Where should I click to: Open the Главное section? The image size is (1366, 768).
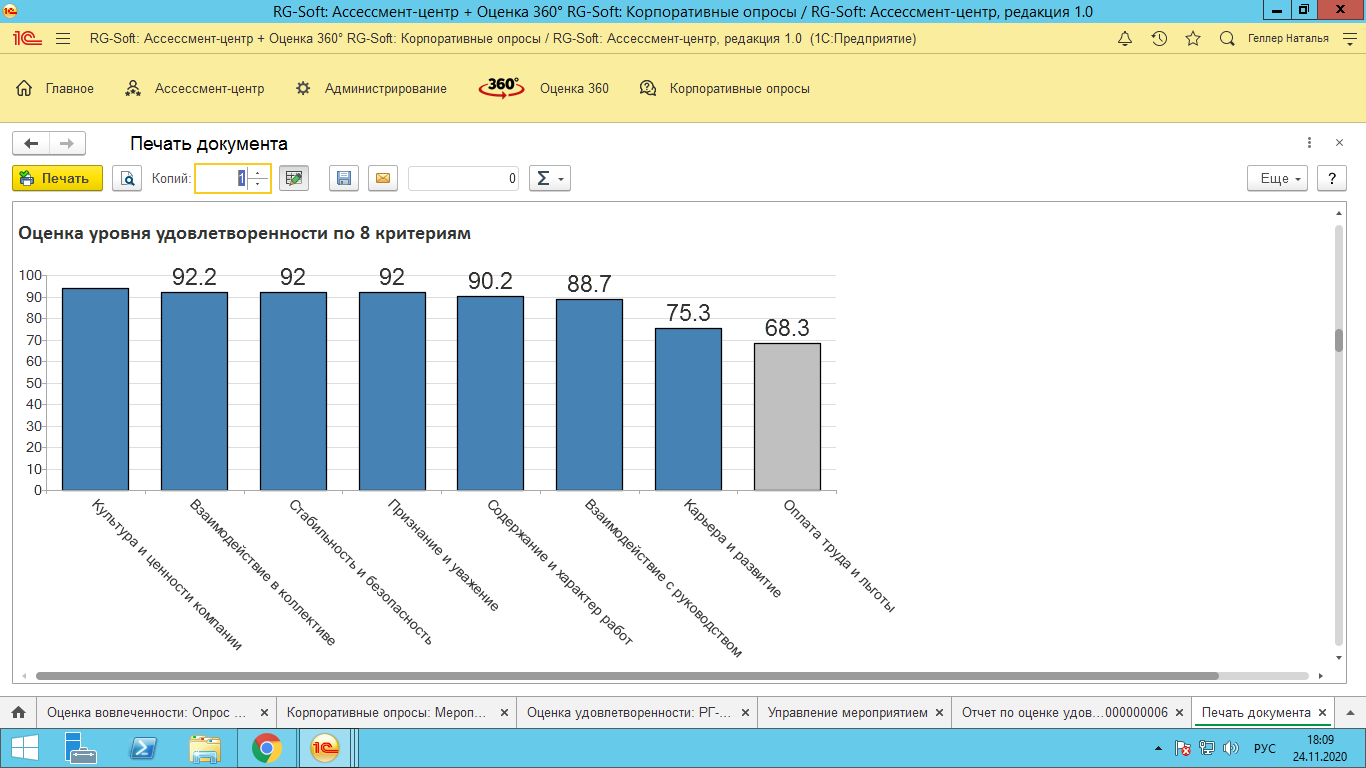[x=55, y=88]
